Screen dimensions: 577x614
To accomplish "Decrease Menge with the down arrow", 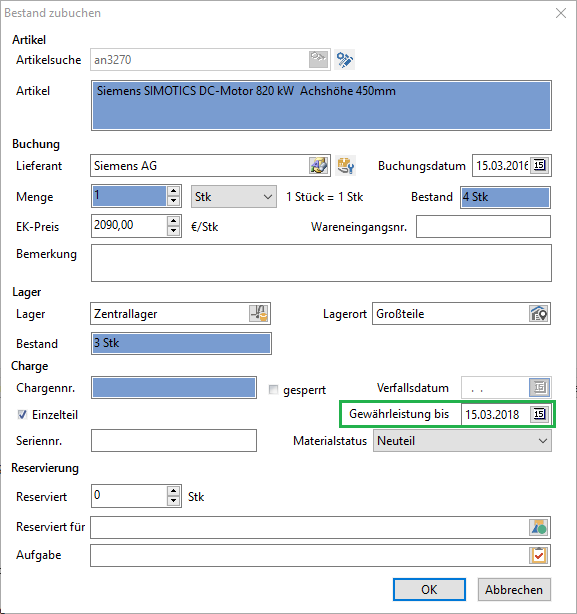I will [x=173, y=201].
